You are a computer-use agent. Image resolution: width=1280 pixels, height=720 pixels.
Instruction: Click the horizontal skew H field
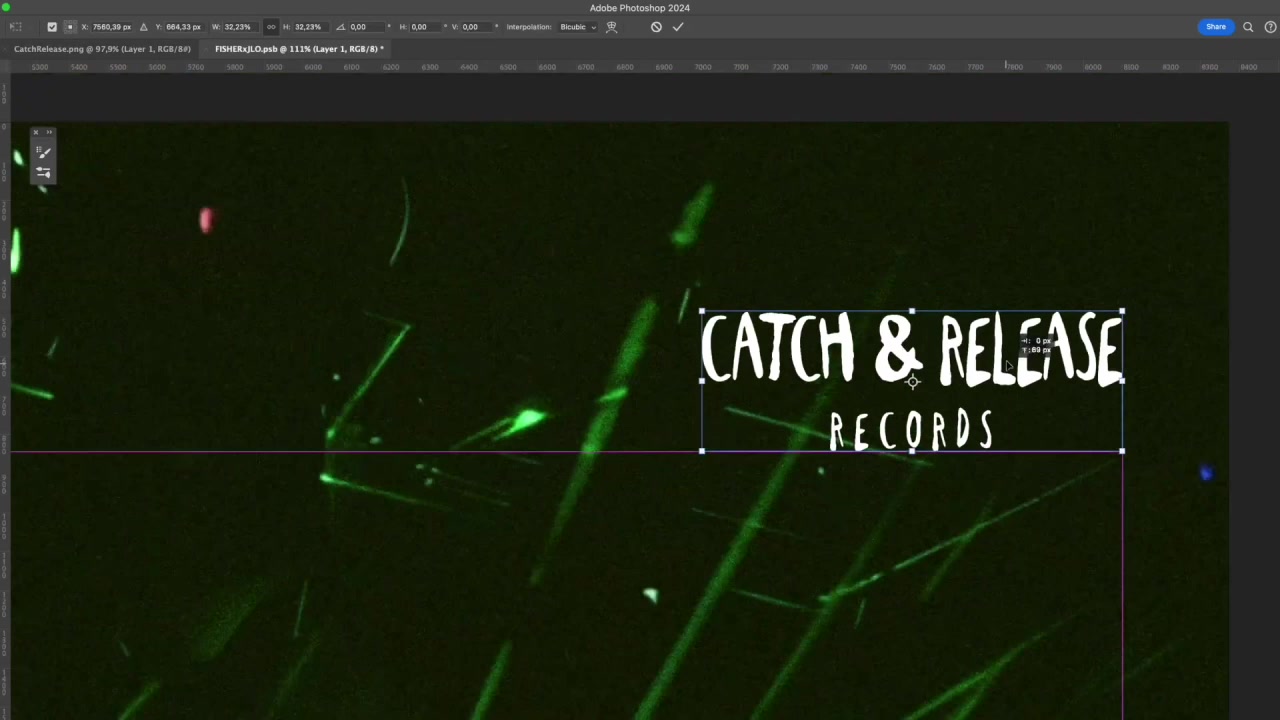(x=428, y=27)
